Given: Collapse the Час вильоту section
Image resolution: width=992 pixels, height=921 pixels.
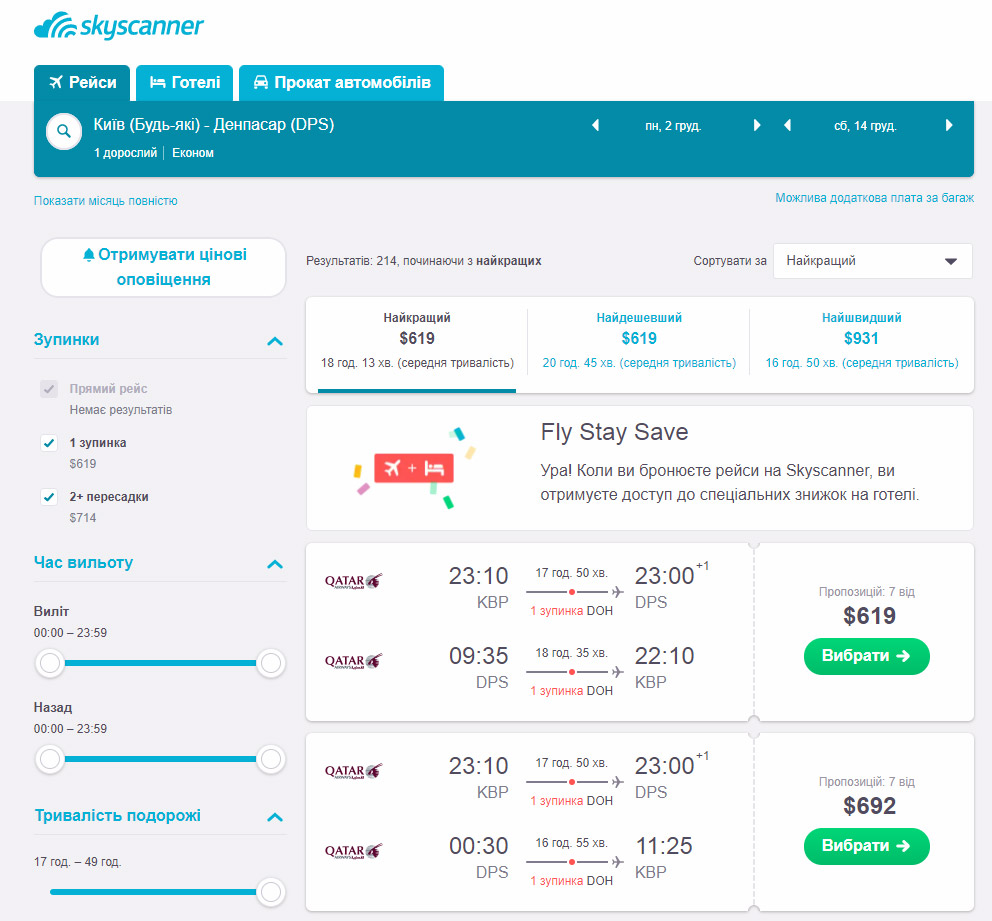Looking at the screenshot, I should point(275,564).
